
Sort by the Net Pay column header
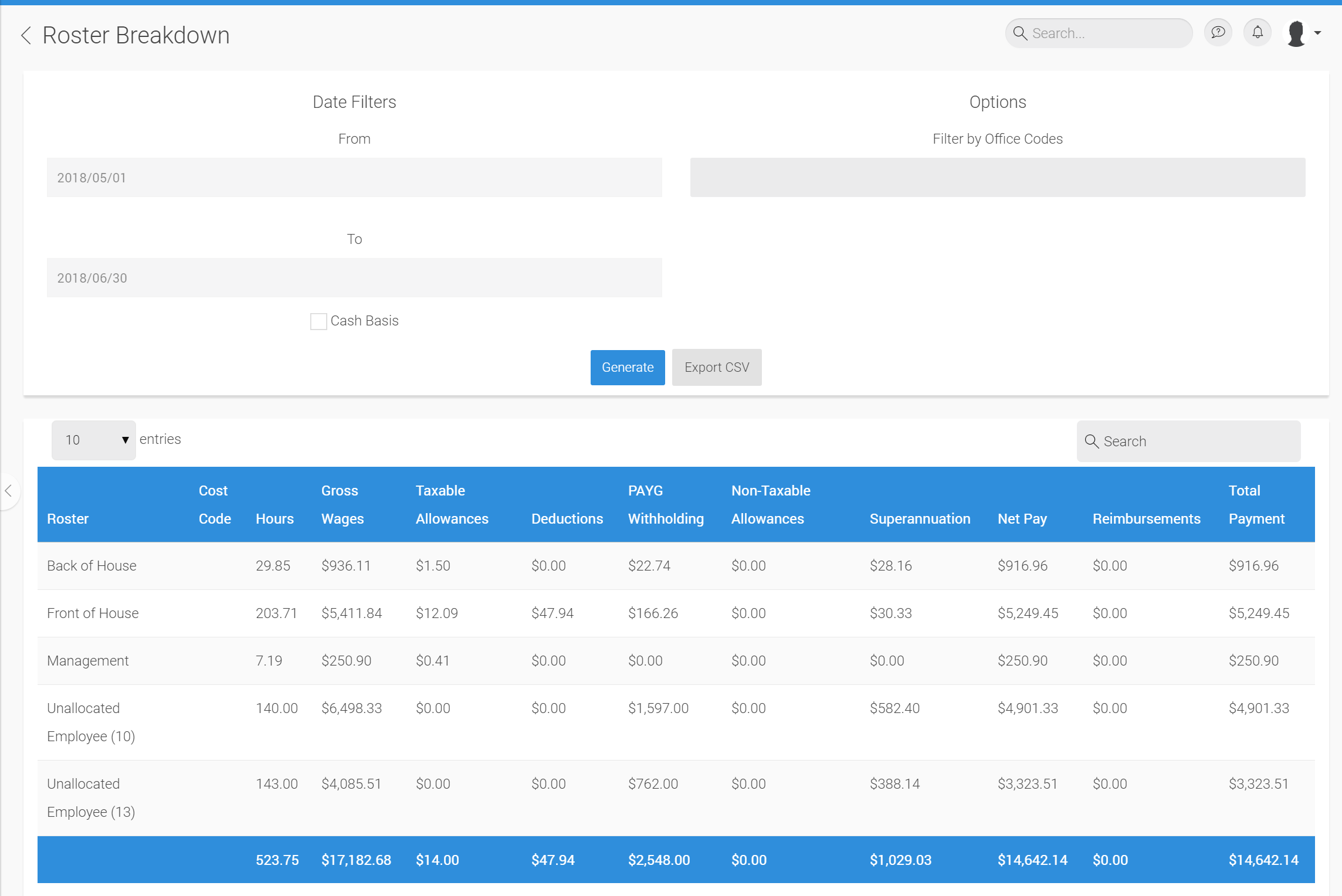[1022, 518]
